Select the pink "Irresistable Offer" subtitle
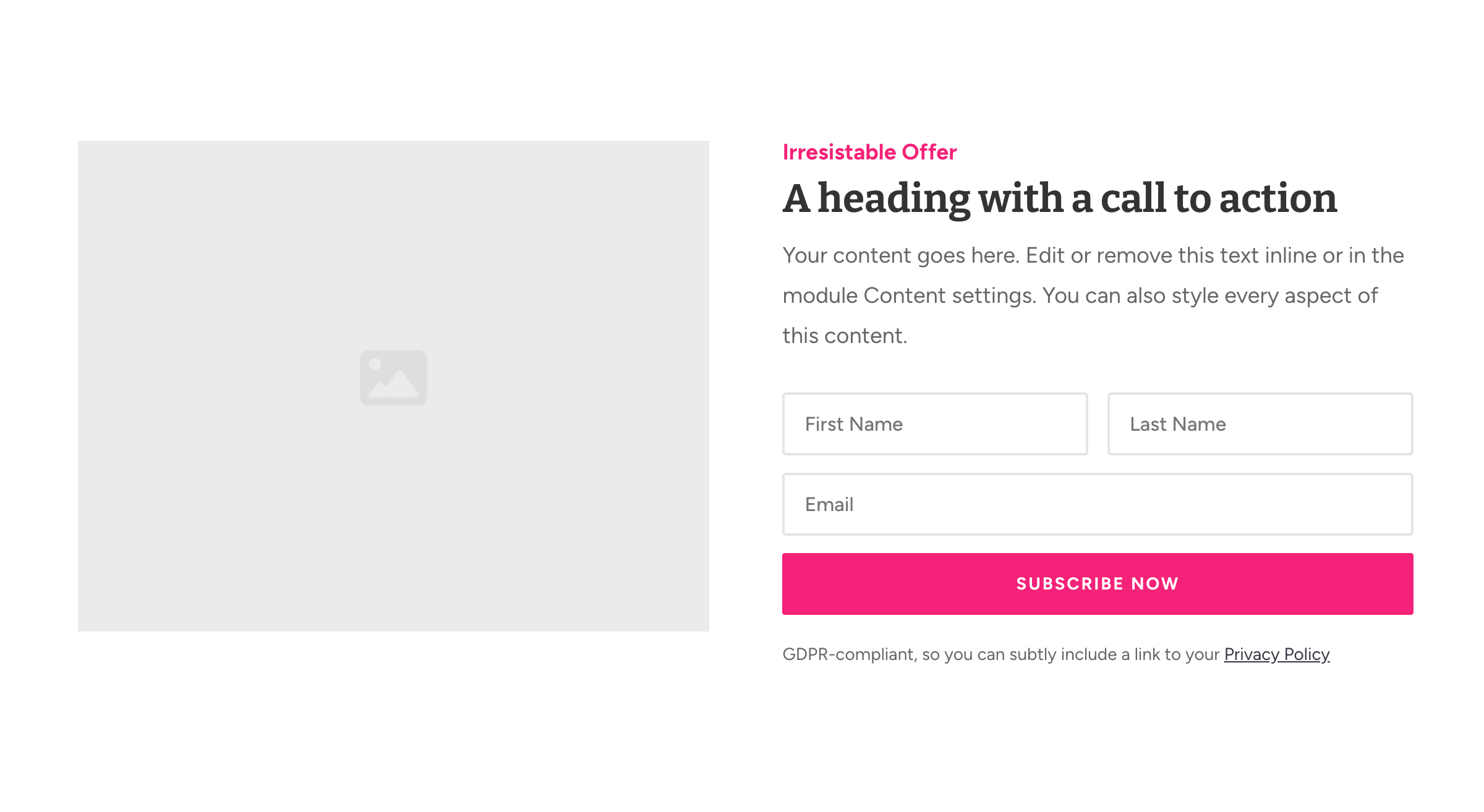The height and width of the screenshot is (812, 1484). (869, 152)
